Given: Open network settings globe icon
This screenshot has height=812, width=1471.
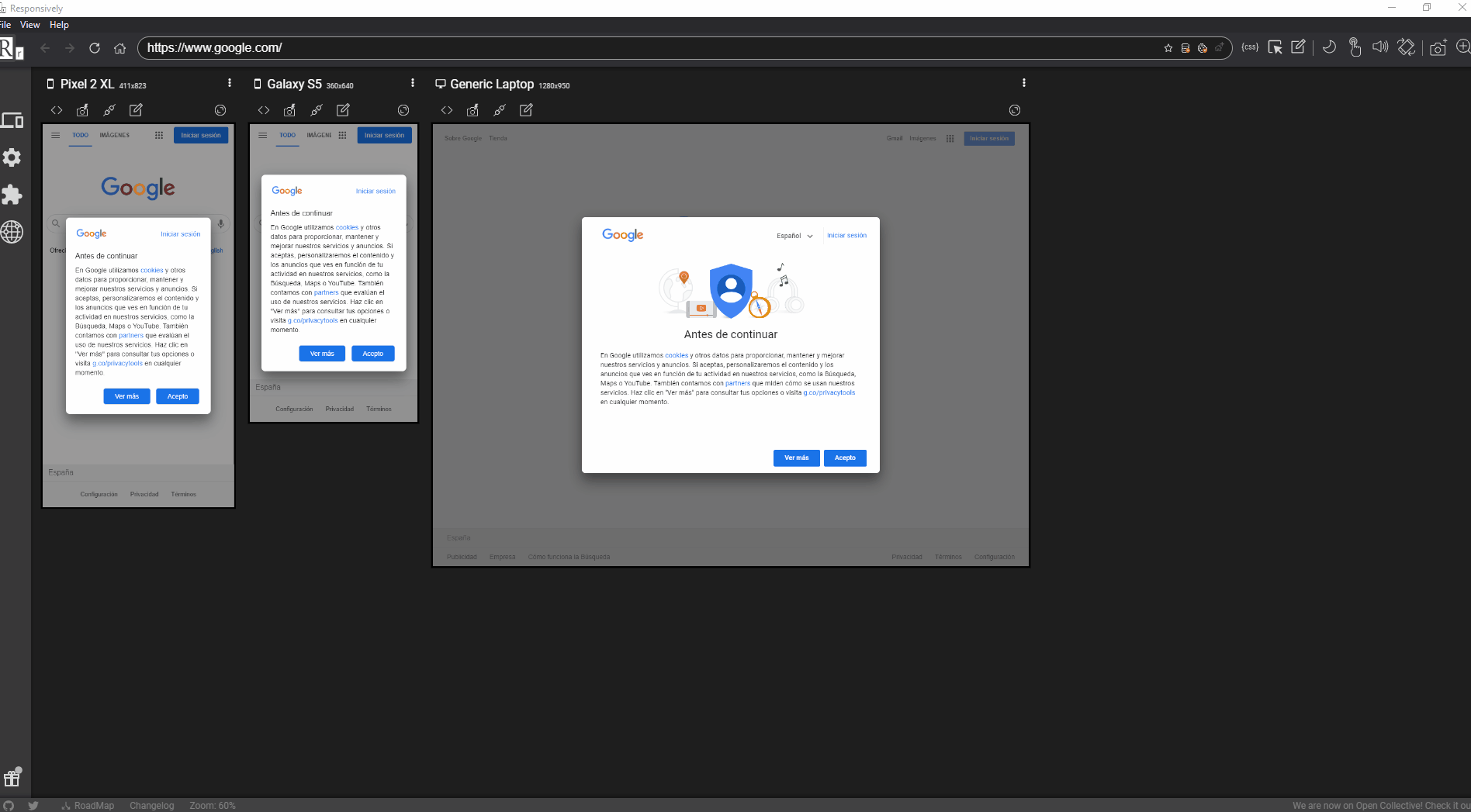Looking at the screenshot, I should click(x=12, y=232).
